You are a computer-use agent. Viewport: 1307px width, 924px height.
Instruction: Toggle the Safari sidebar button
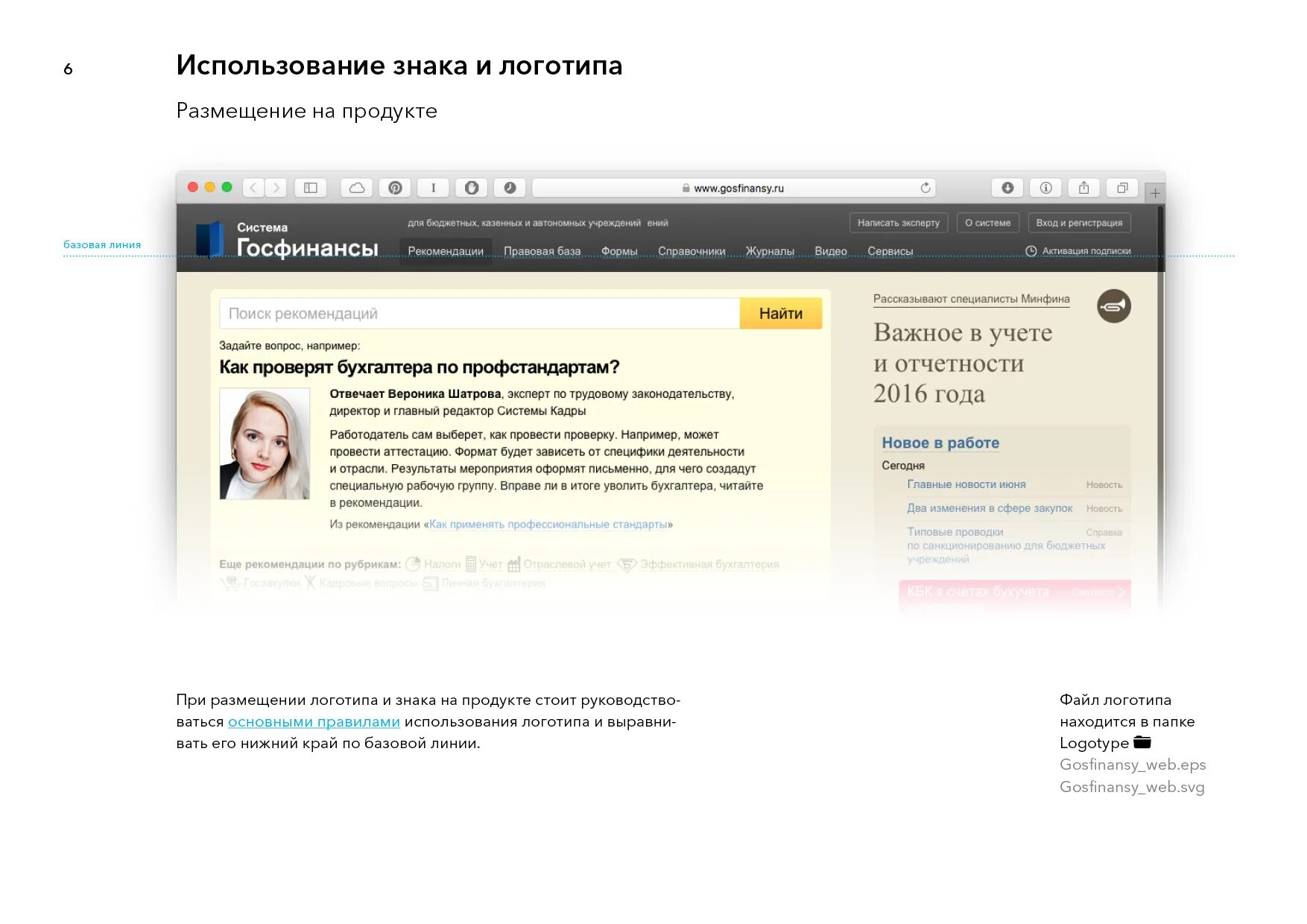click(x=311, y=188)
